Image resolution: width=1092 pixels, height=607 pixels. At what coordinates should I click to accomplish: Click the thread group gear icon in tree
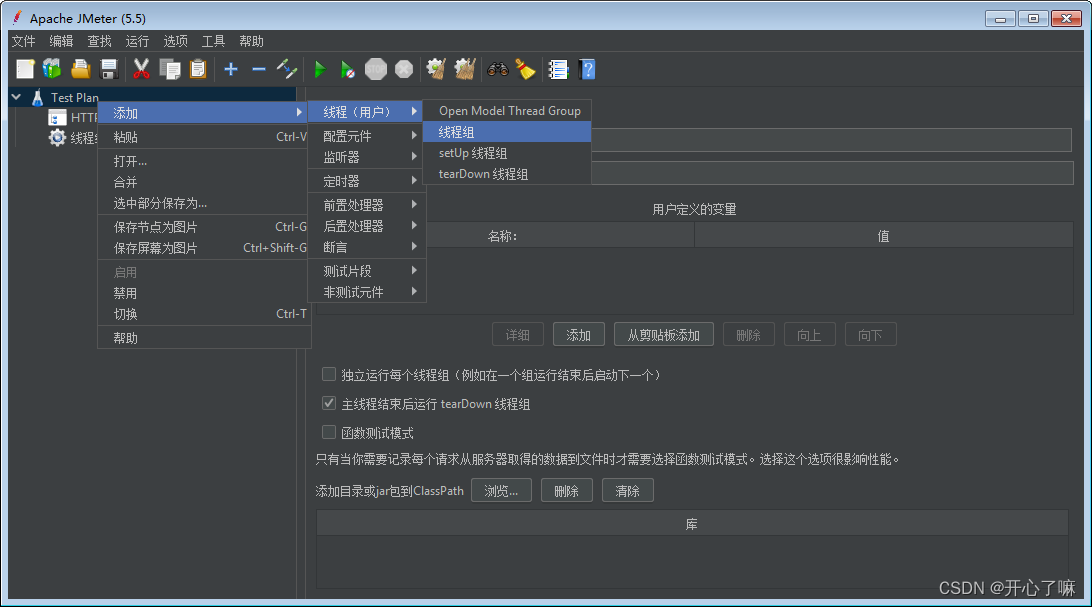57,137
